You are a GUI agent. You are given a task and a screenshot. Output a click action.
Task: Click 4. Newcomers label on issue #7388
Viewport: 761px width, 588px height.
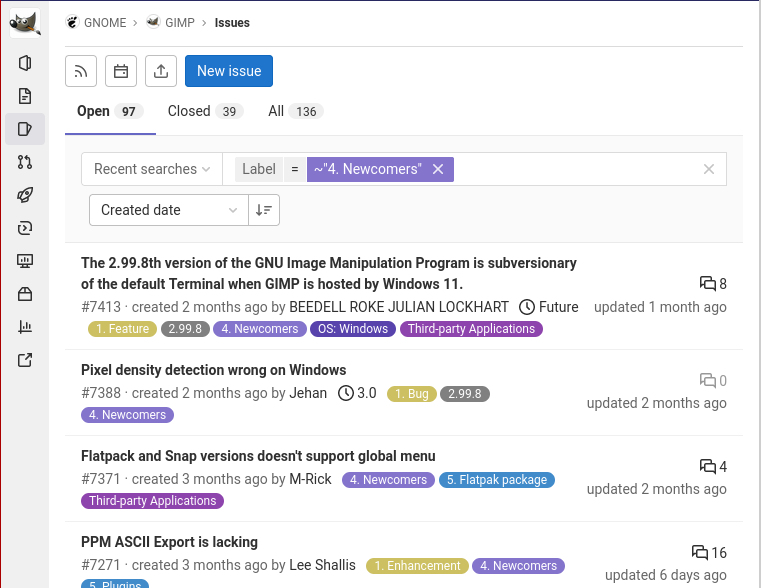pos(127,415)
